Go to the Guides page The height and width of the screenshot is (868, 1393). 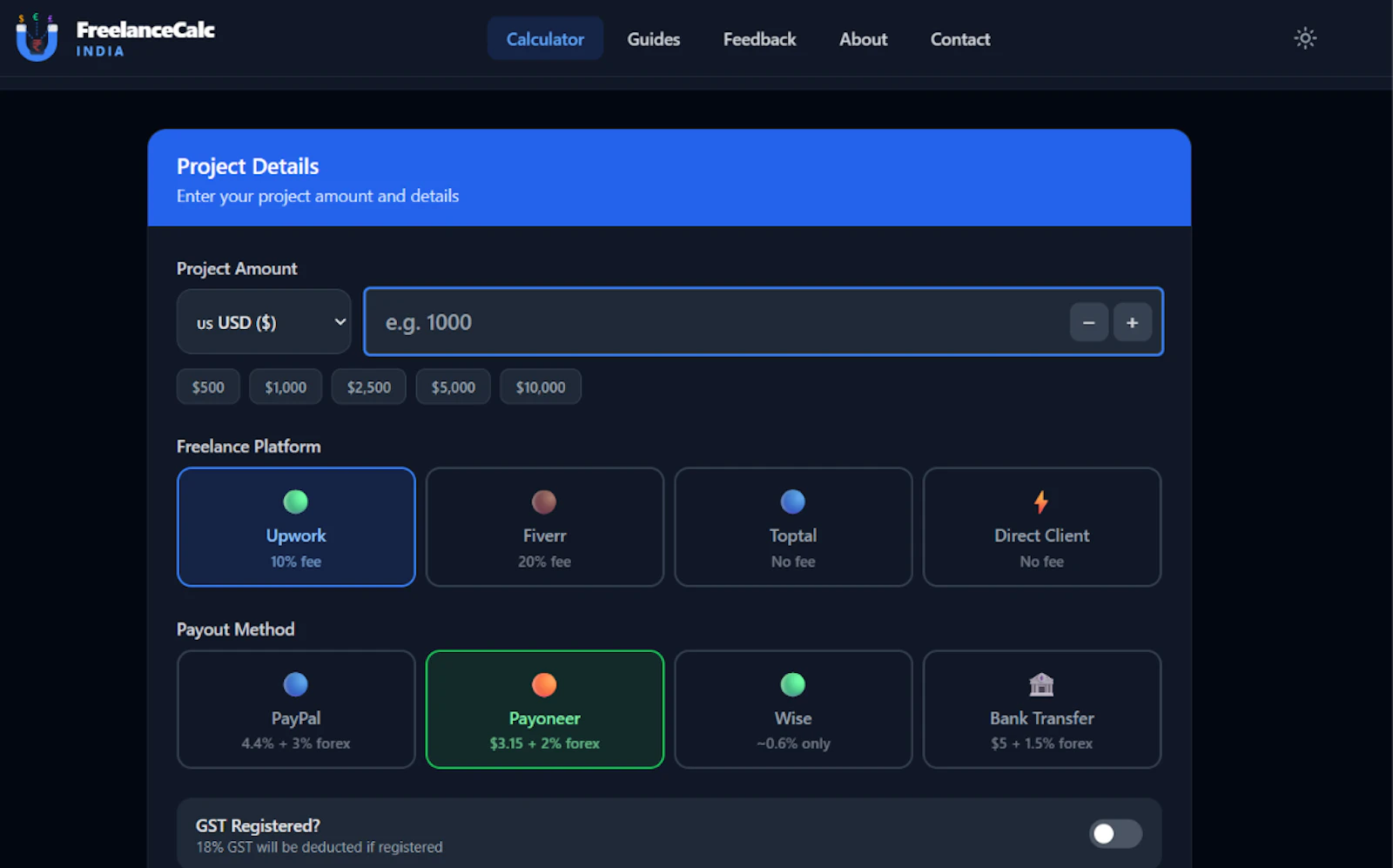click(x=654, y=39)
